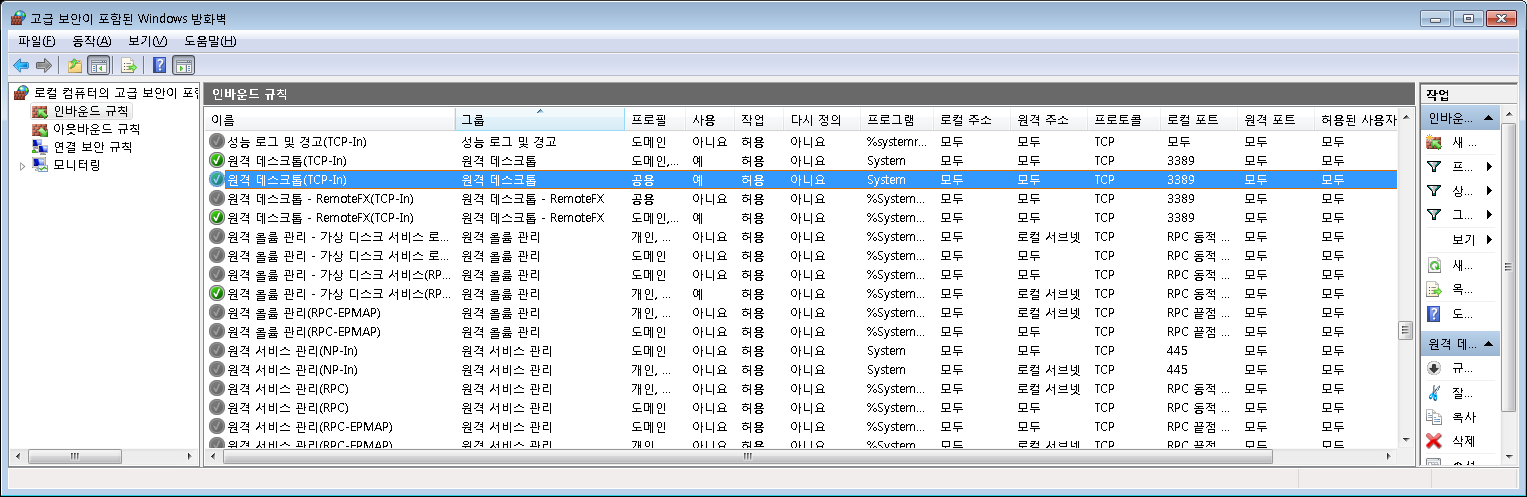Go back with the blue left arrow
This screenshot has width=1527, height=497.
[x=20, y=65]
